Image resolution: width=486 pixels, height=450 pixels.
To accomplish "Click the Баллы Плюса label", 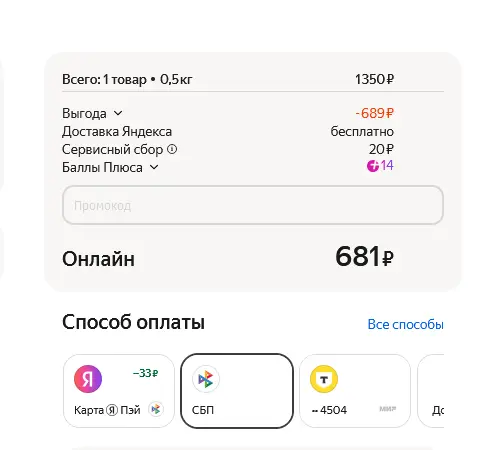I will click(x=102, y=167).
